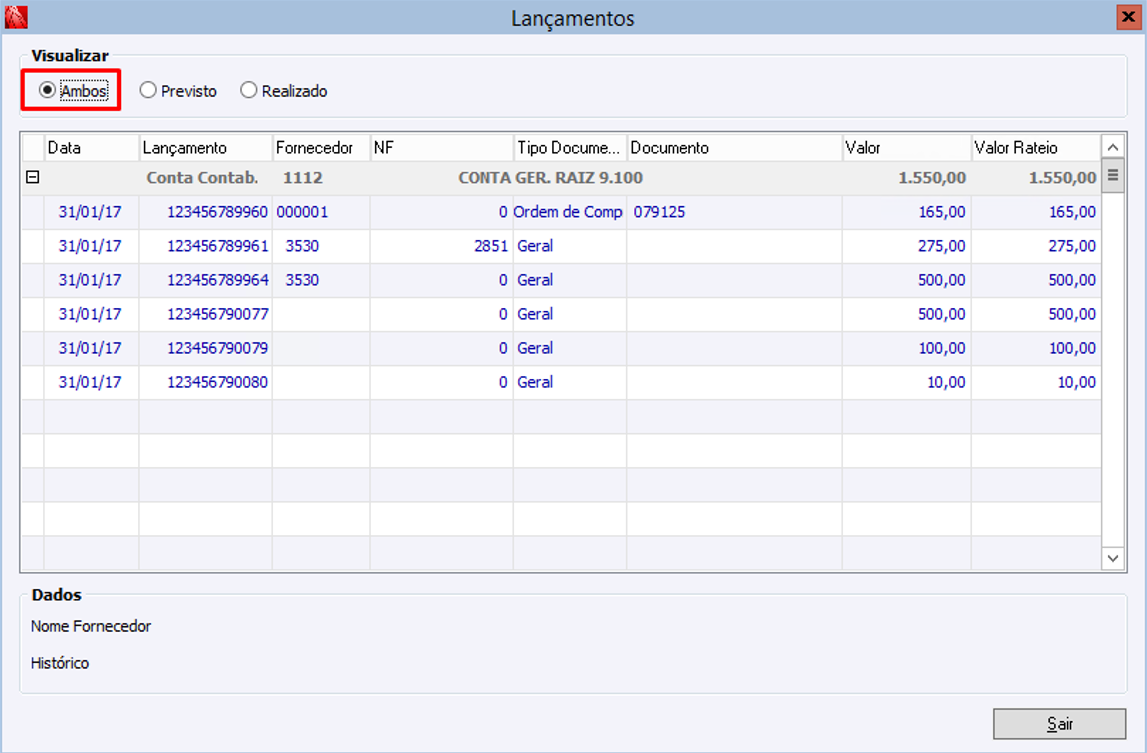Image resolution: width=1147 pixels, height=753 pixels.
Task: Select lançamento 123456790079 cell
Action: (206, 348)
